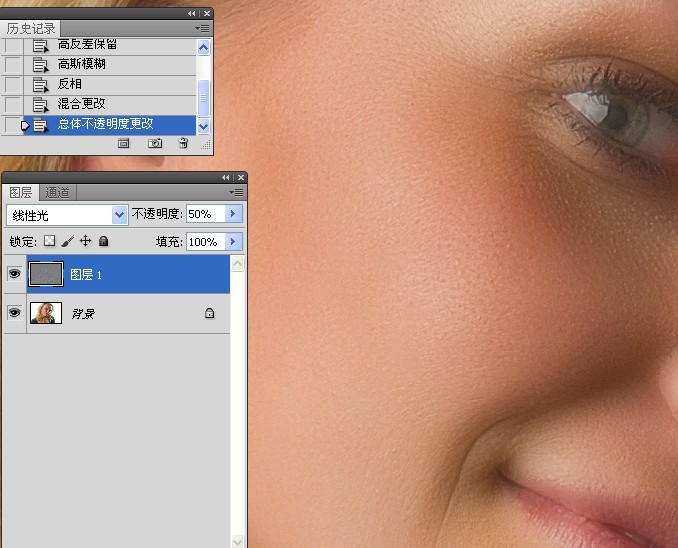678x548 pixels.
Task: Open Layers panel options menu
Action: [x=236, y=192]
